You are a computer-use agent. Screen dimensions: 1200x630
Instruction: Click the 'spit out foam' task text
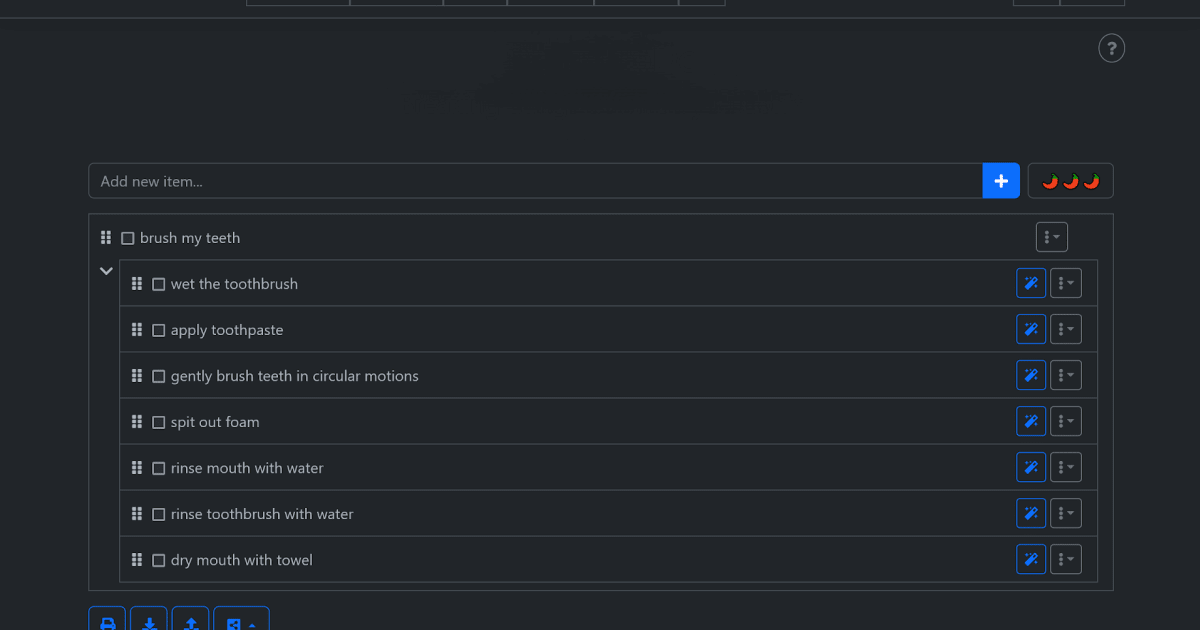tap(215, 422)
